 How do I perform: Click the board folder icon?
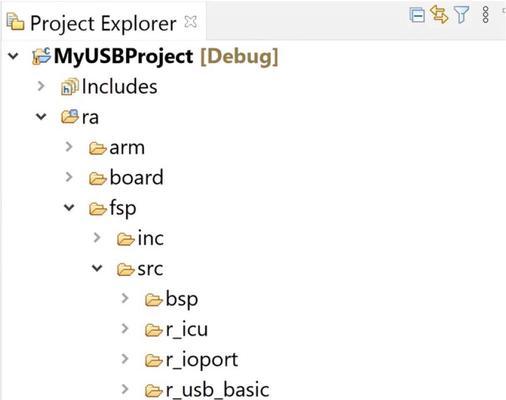(98, 178)
